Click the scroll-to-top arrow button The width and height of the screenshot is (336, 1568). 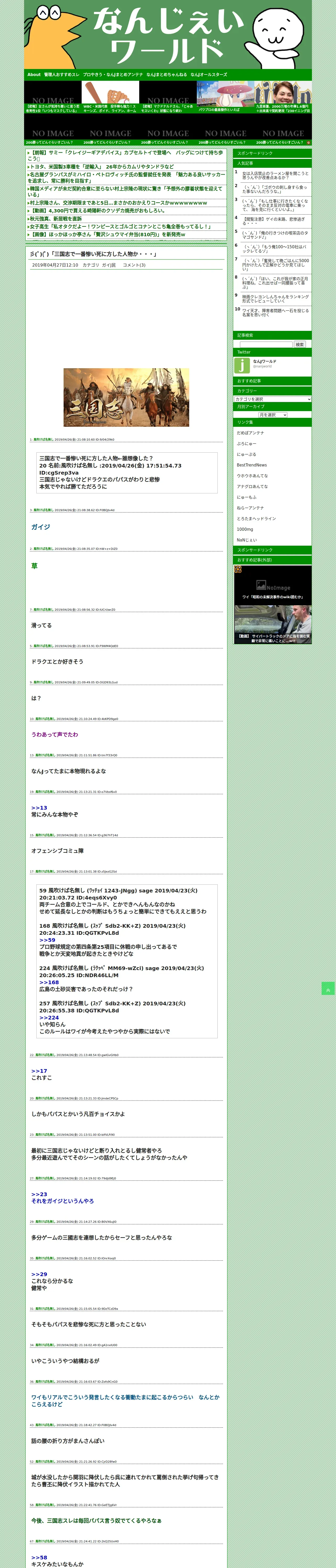[x=328, y=989]
